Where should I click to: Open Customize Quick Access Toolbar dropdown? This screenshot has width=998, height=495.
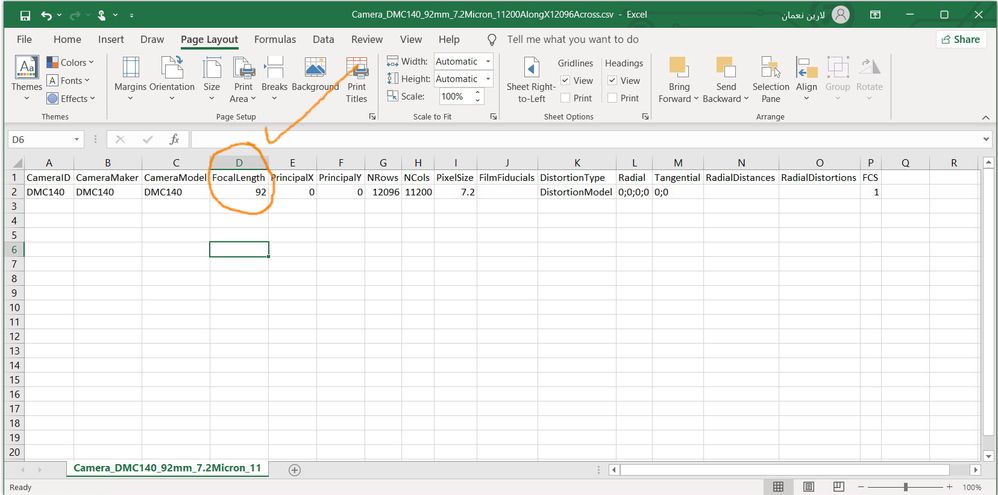132,15
